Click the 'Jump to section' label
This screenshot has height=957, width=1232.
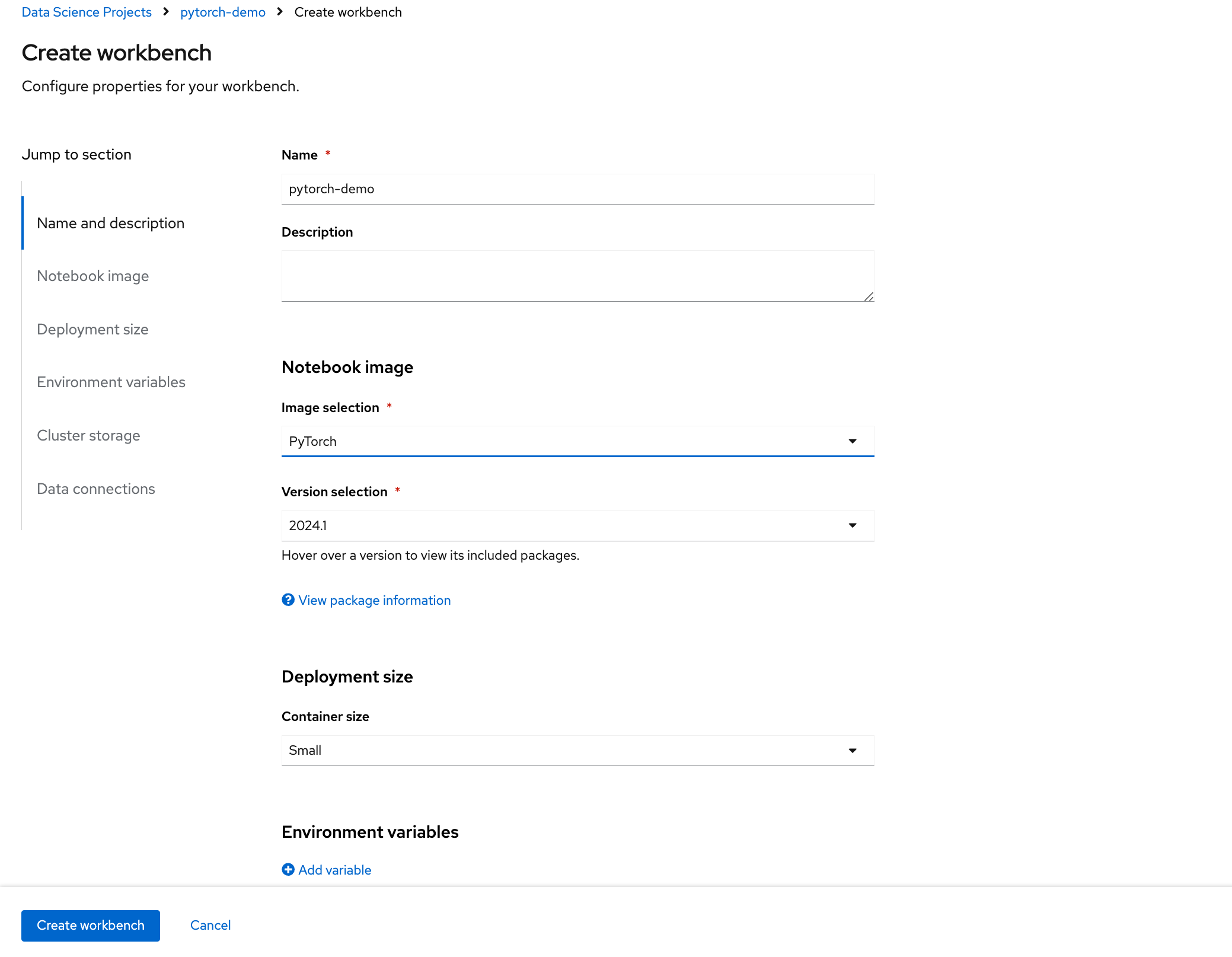[x=76, y=154]
